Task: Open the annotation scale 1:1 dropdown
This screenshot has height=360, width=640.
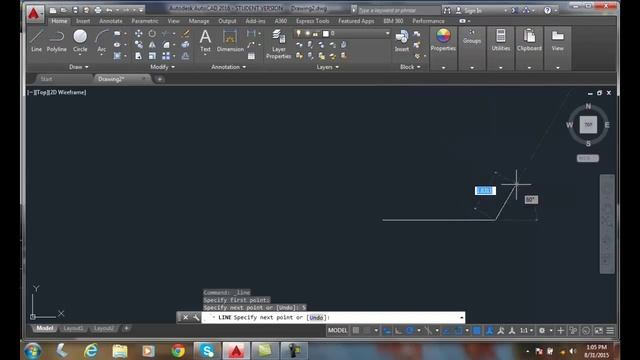Action: click(x=526, y=331)
